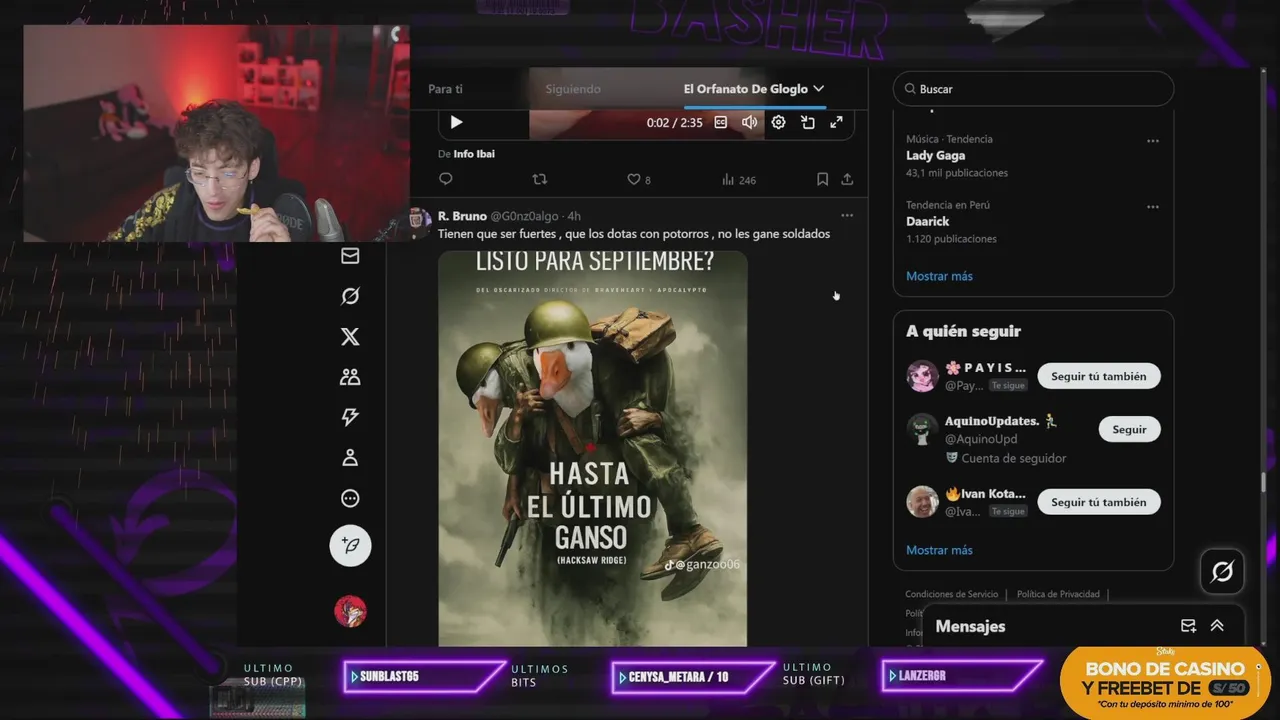Start new message in Mensajes drawer
Screen dimensions: 1280x720
(x=1188, y=626)
